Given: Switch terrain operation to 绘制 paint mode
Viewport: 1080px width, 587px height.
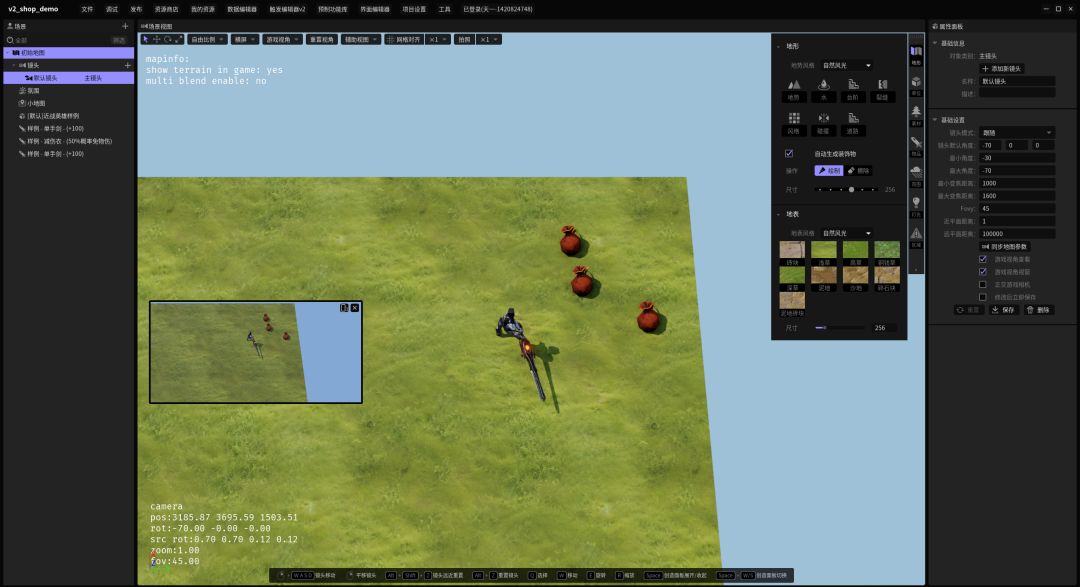Looking at the screenshot, I should point(829,170).
